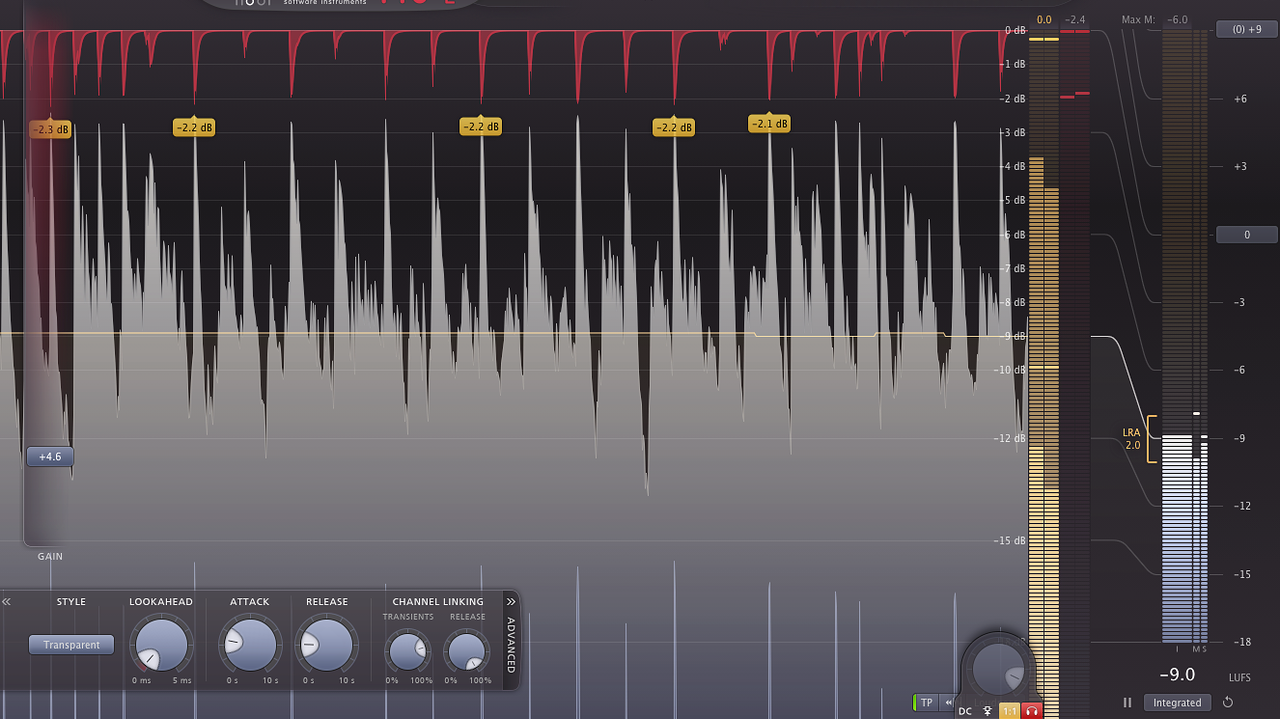Reset loudness measurements with the circular arrow icon

coord(1228,702)
